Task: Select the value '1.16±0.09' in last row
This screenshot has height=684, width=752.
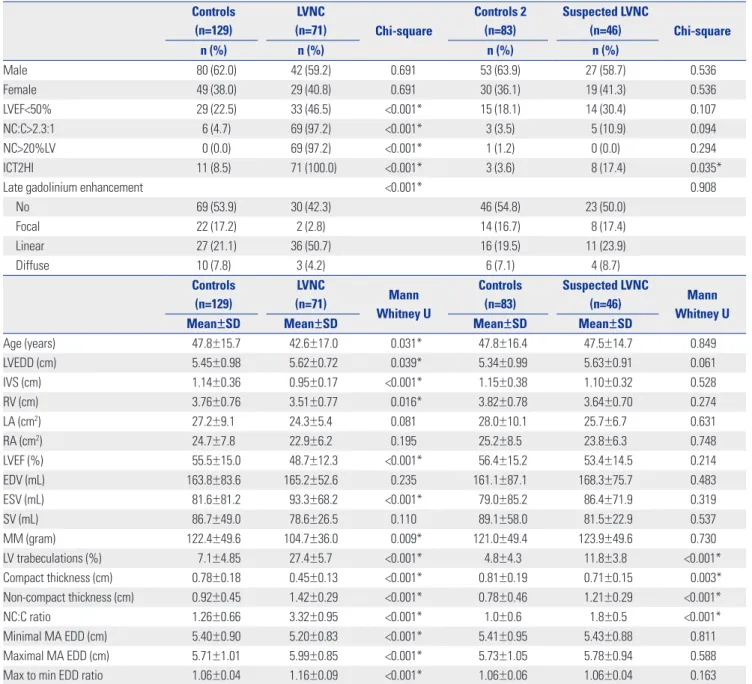Action: pyautogui.click(x=313, y=676)
